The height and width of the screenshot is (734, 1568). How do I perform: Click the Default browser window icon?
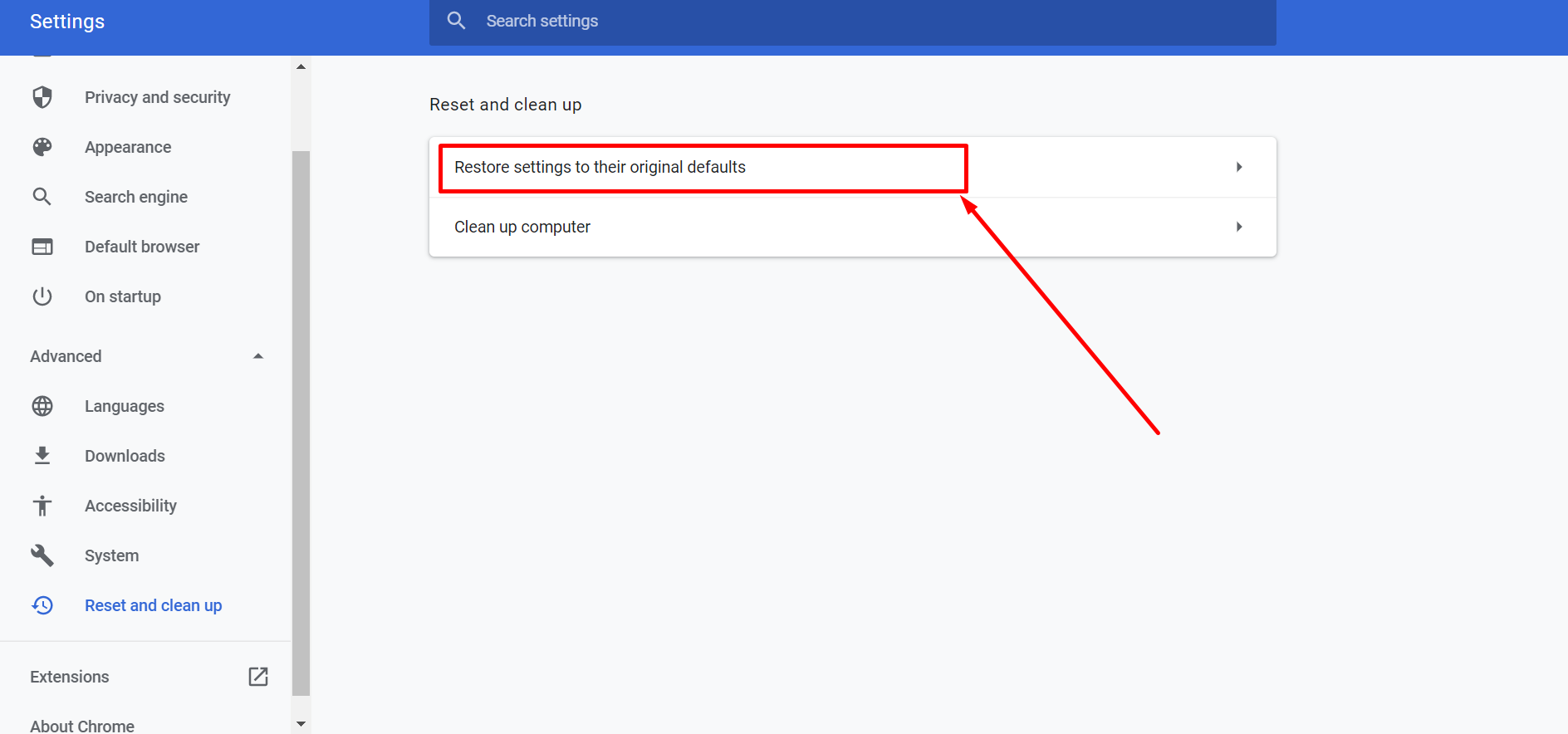[42, 247]
